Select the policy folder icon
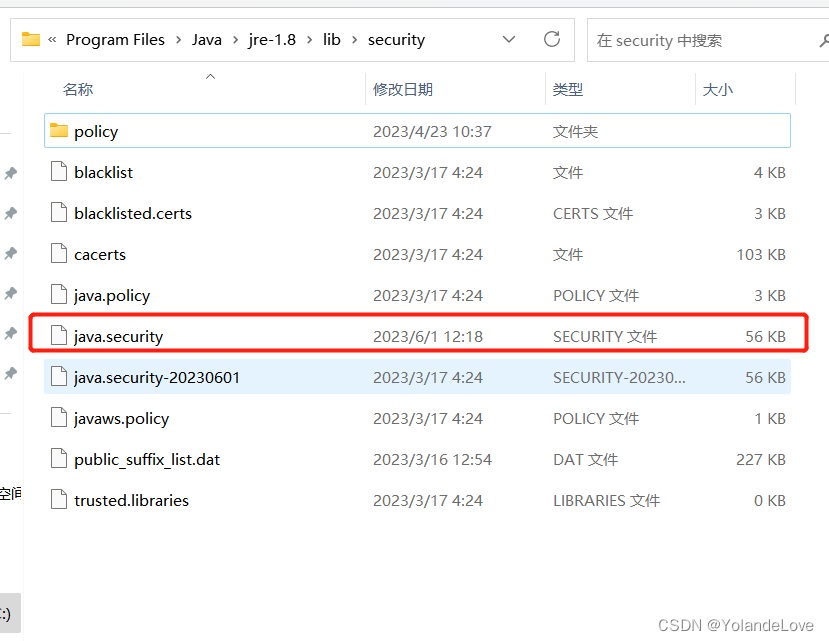 pos(59,131)
